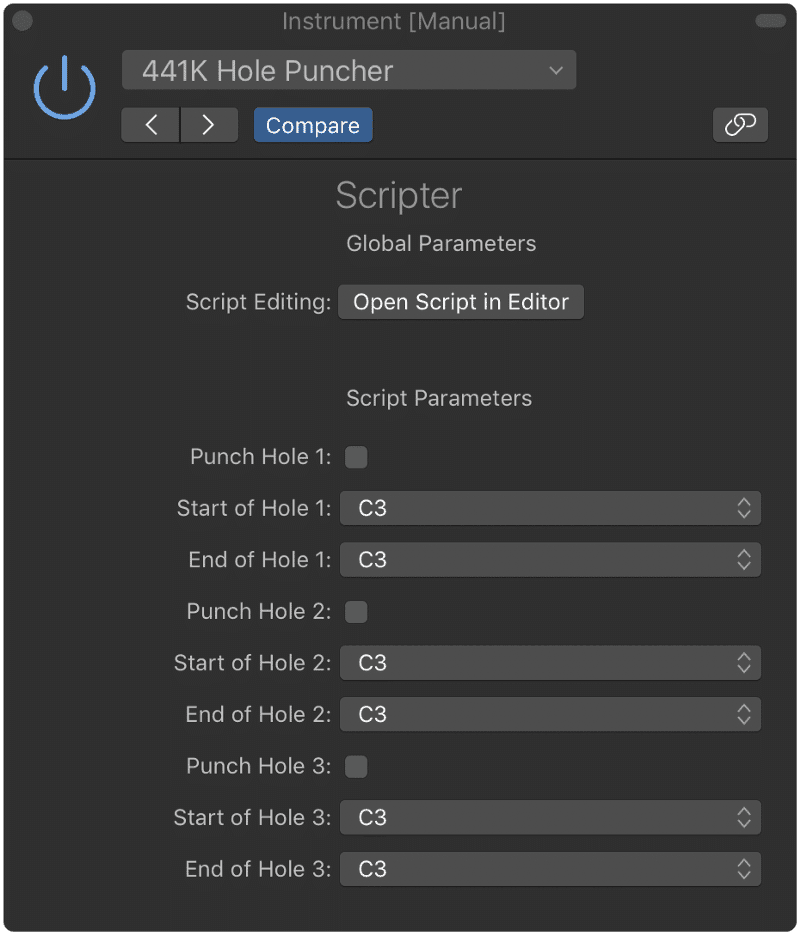
Task: Open the 441K Hole Puncher preset dropdown
Action: 349,70
